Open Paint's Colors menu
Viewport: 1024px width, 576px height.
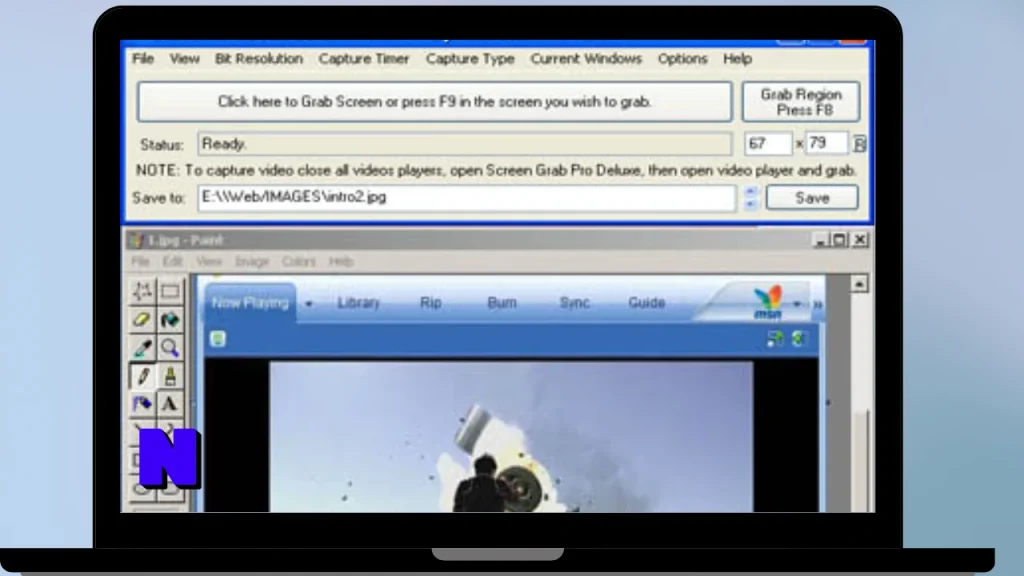tap(298, 261)
